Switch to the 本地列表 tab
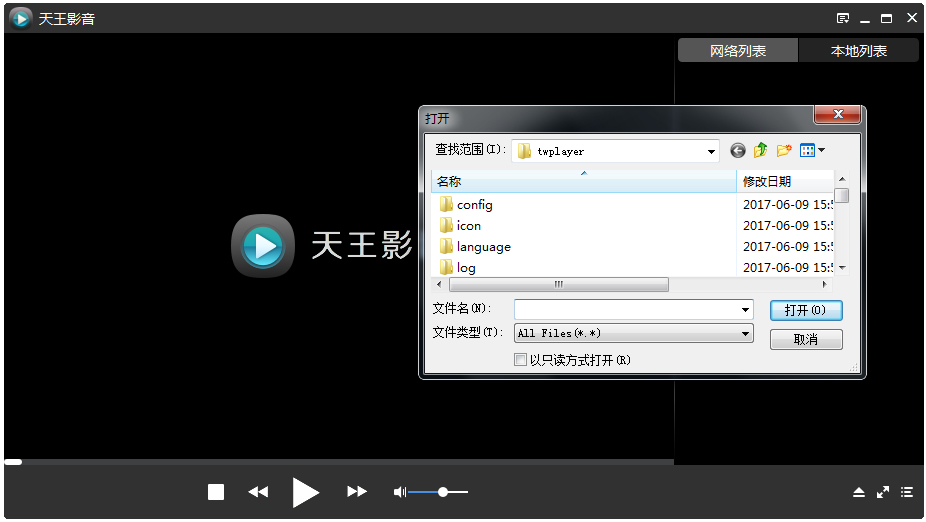 [x=859, y=51]
